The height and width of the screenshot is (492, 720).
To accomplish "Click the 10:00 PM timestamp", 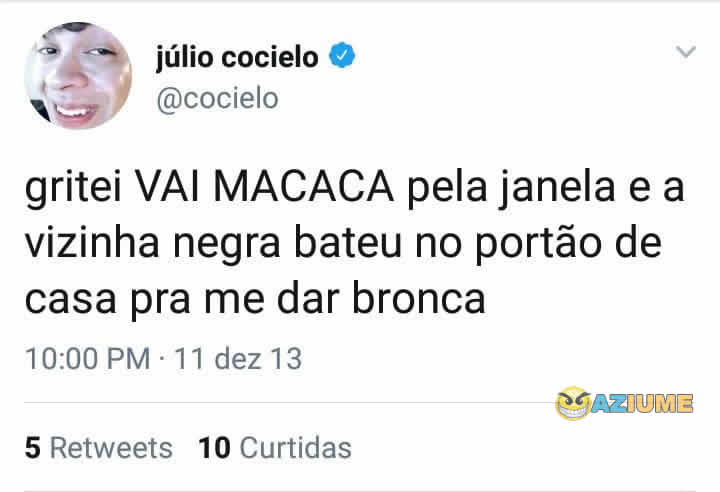I will tap(88, 358).
